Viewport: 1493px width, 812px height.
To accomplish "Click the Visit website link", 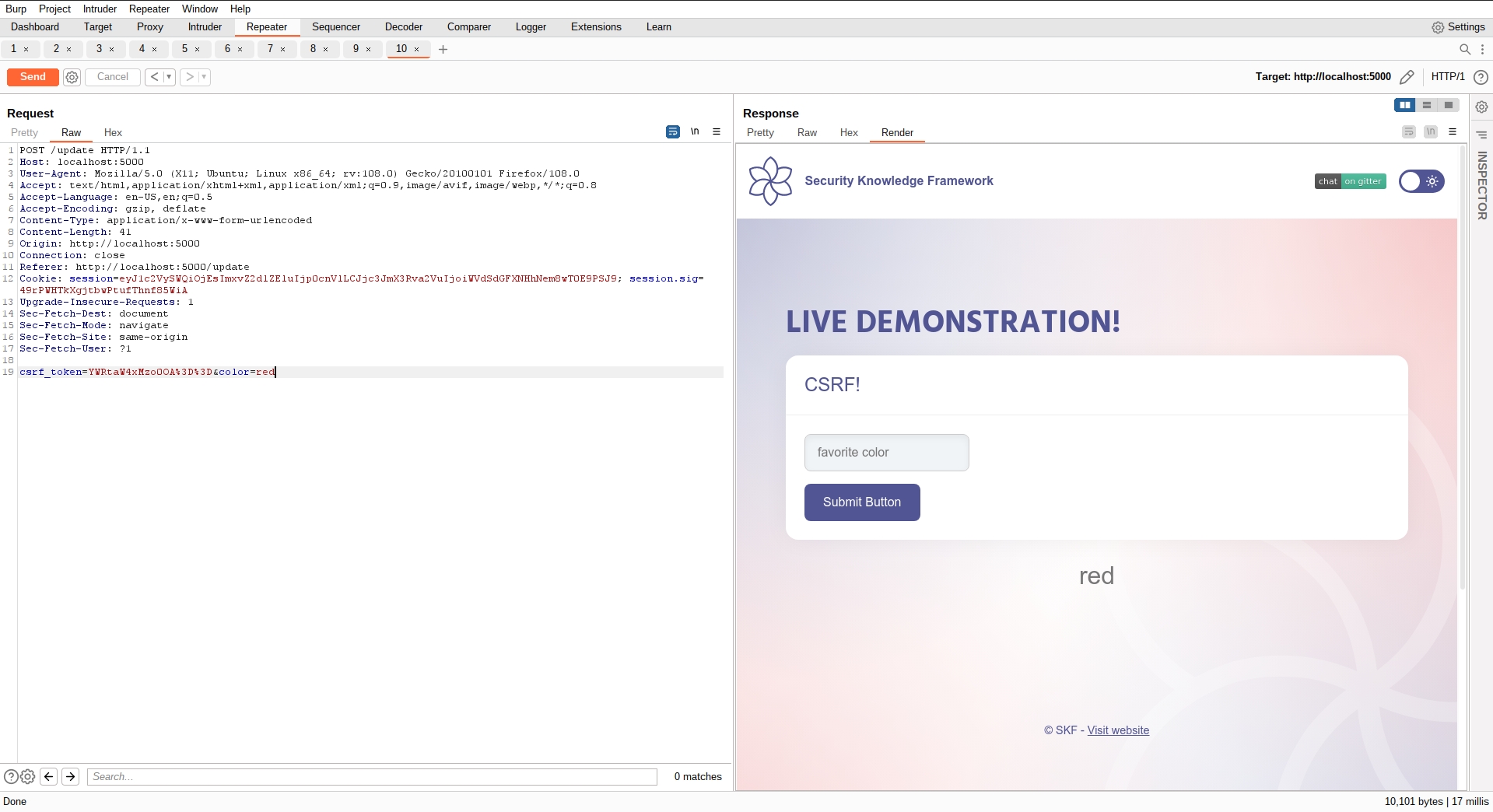I will [1118, 730].
